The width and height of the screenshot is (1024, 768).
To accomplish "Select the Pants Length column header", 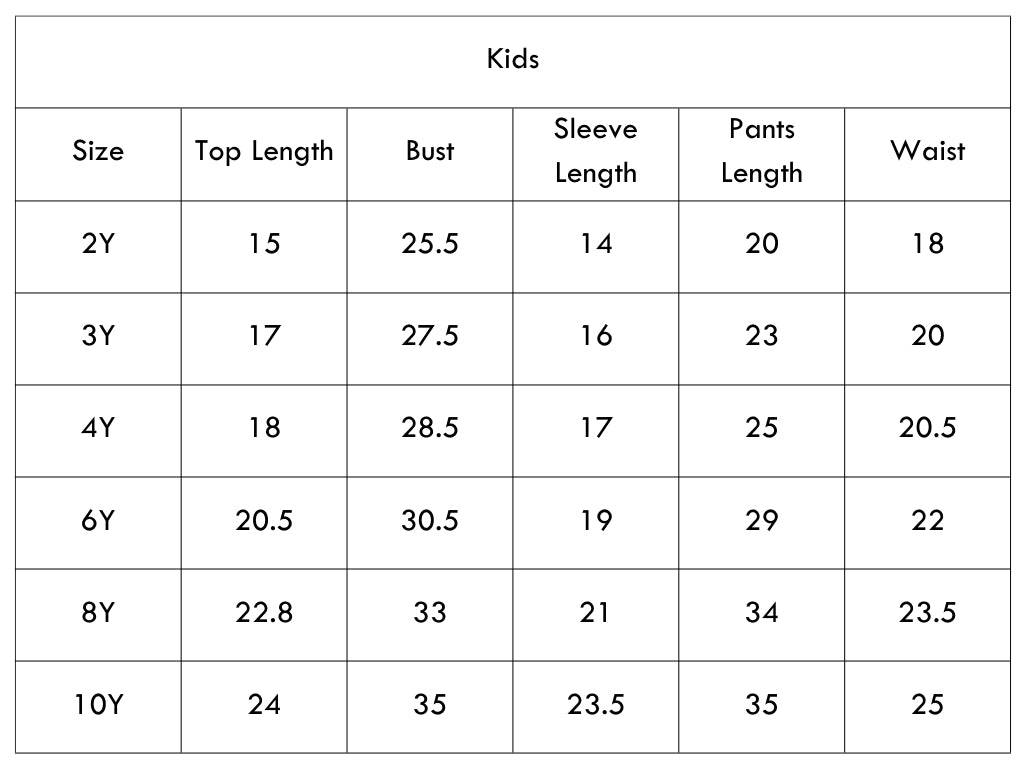I will point(761,151).
